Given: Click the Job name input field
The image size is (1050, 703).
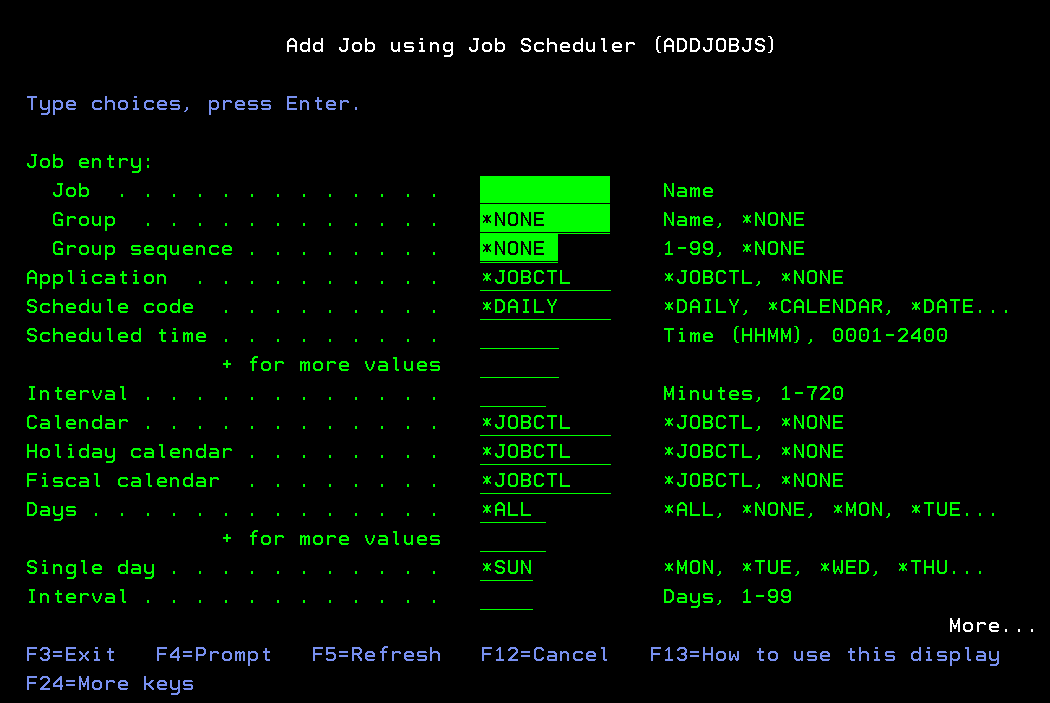Looking at the screenshot, I should [544, 190].
